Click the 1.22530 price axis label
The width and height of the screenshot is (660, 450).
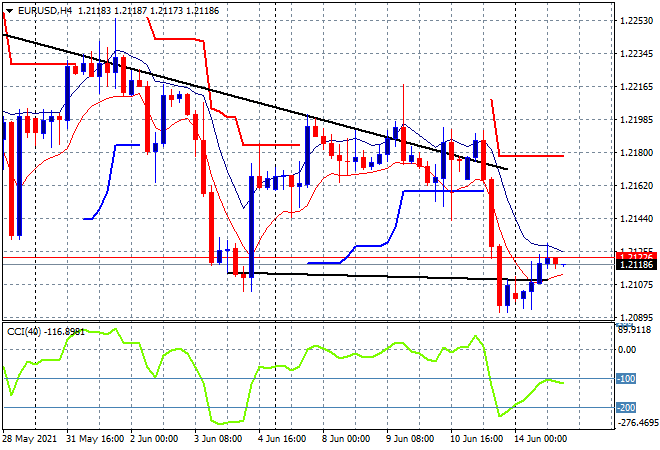[x=637, y=21]
